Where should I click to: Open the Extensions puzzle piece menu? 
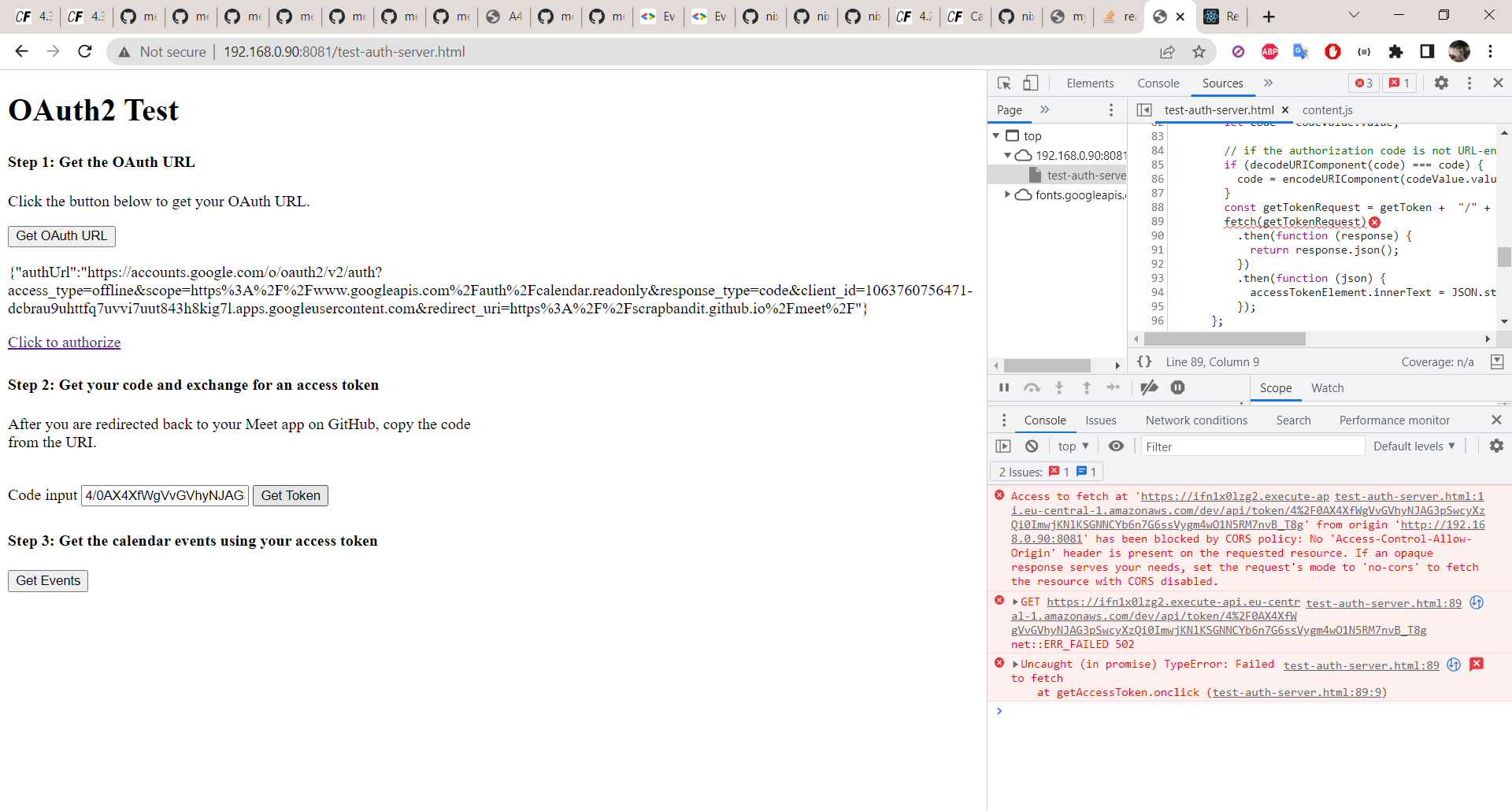click(1395, 52)
